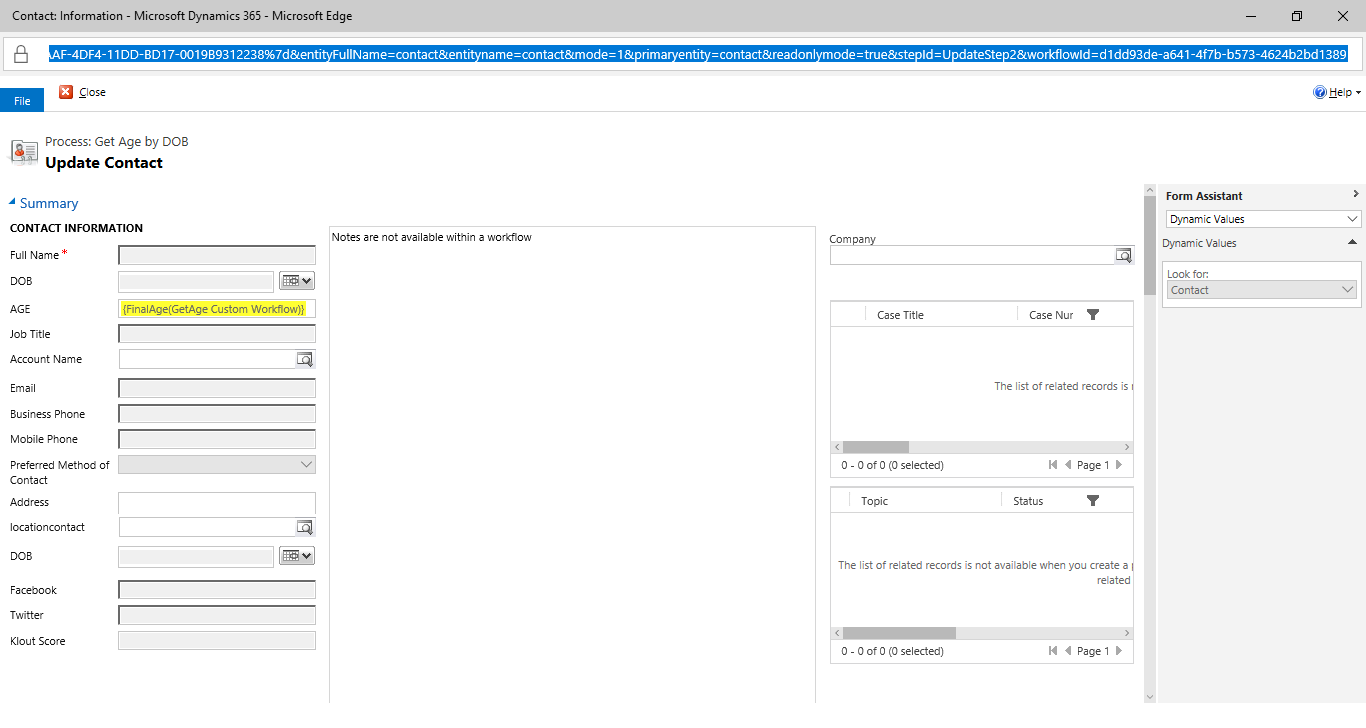Click the Email field
The height and width of the screenshot is (728, 1366).
click(217, 388)
